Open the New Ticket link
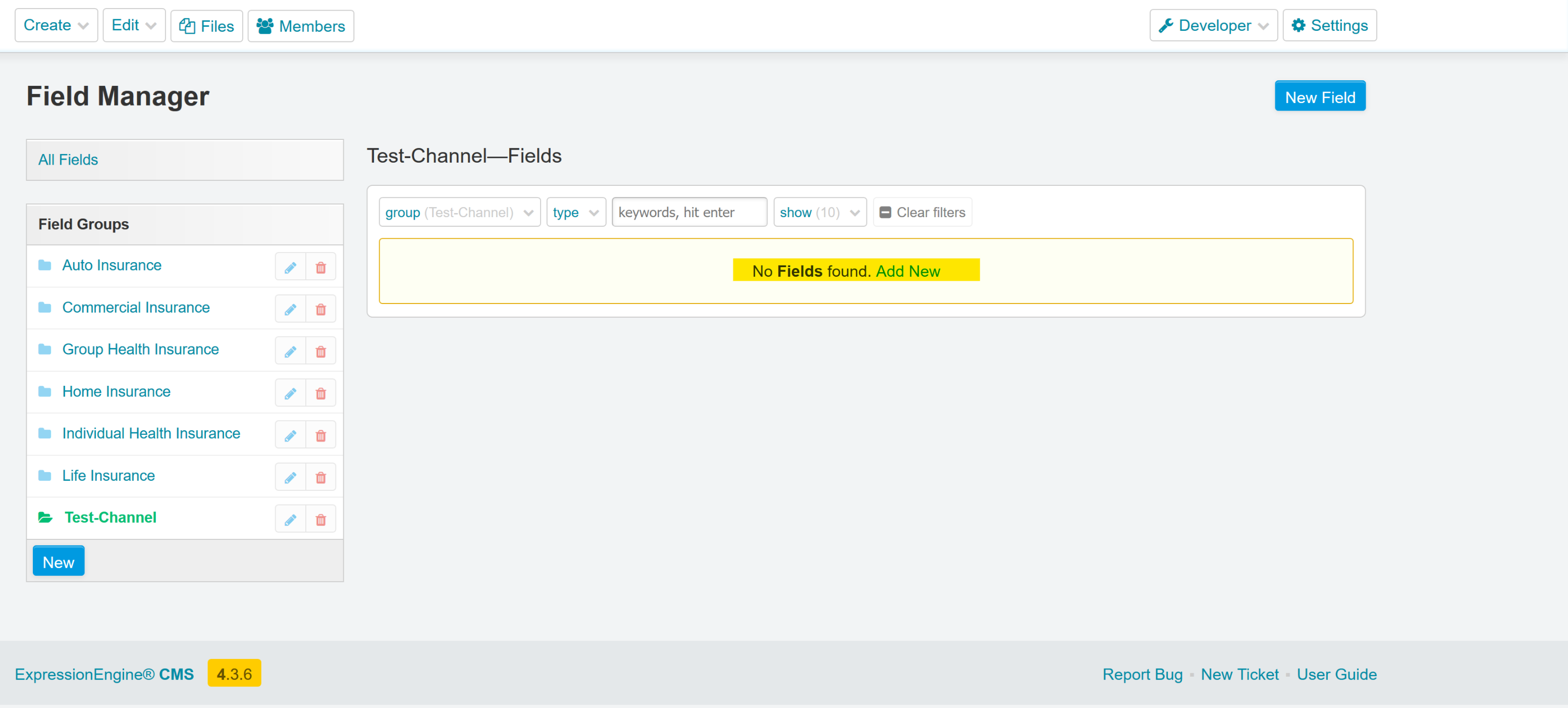This screenshot has height=708, width=1568. tap(1239, 675)
